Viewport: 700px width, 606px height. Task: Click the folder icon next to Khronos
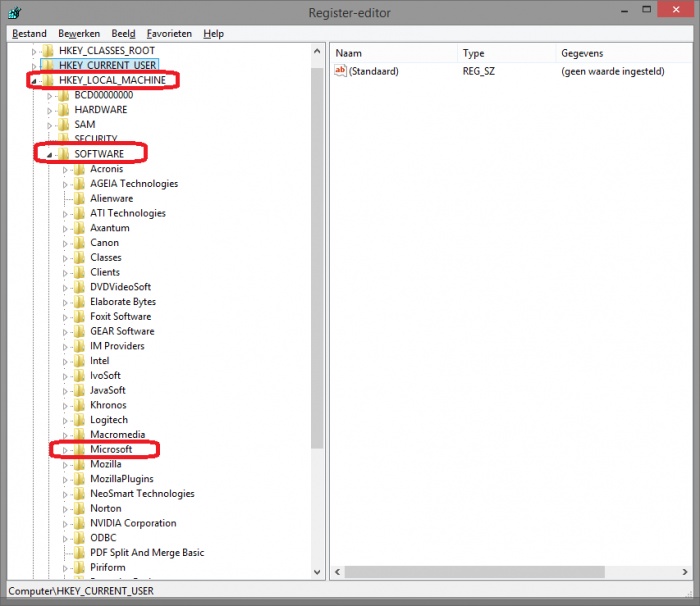[79, 405]
